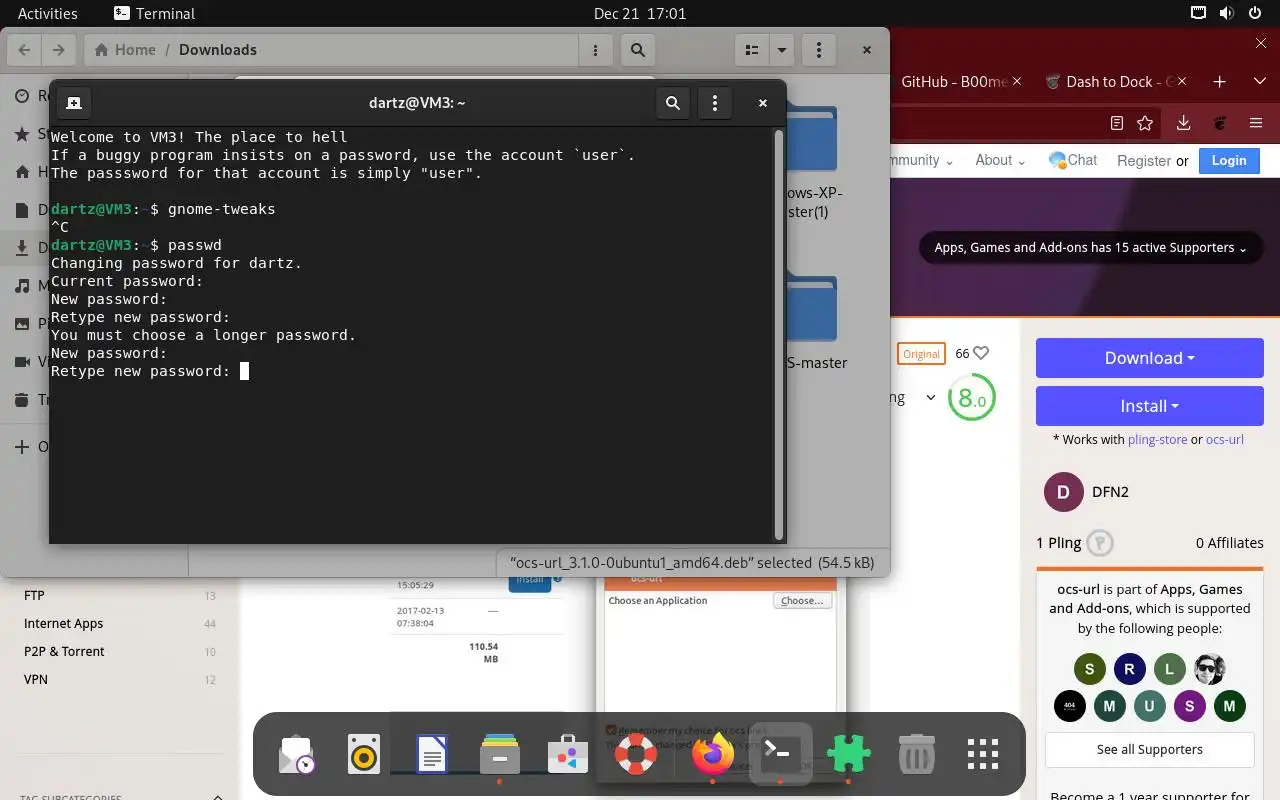
Task: Switch Files view to list mode
Action: (x=752, y=50)
